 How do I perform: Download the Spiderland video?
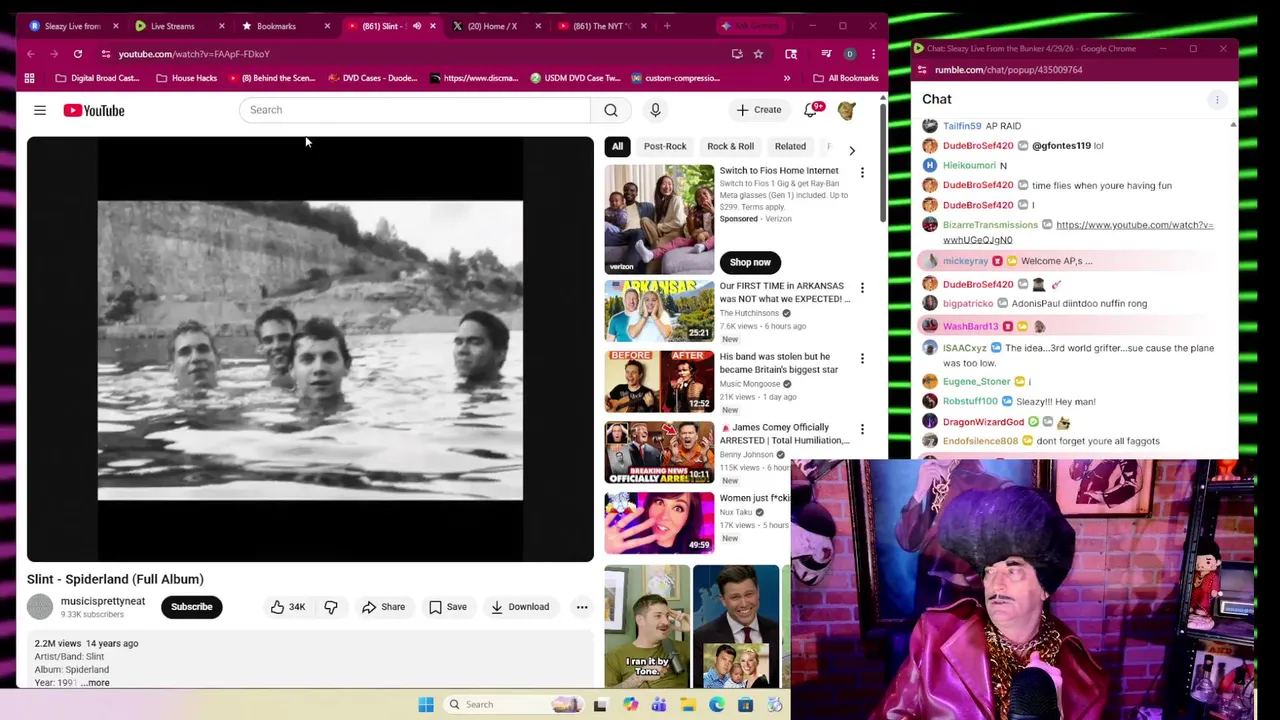(519, 607)
